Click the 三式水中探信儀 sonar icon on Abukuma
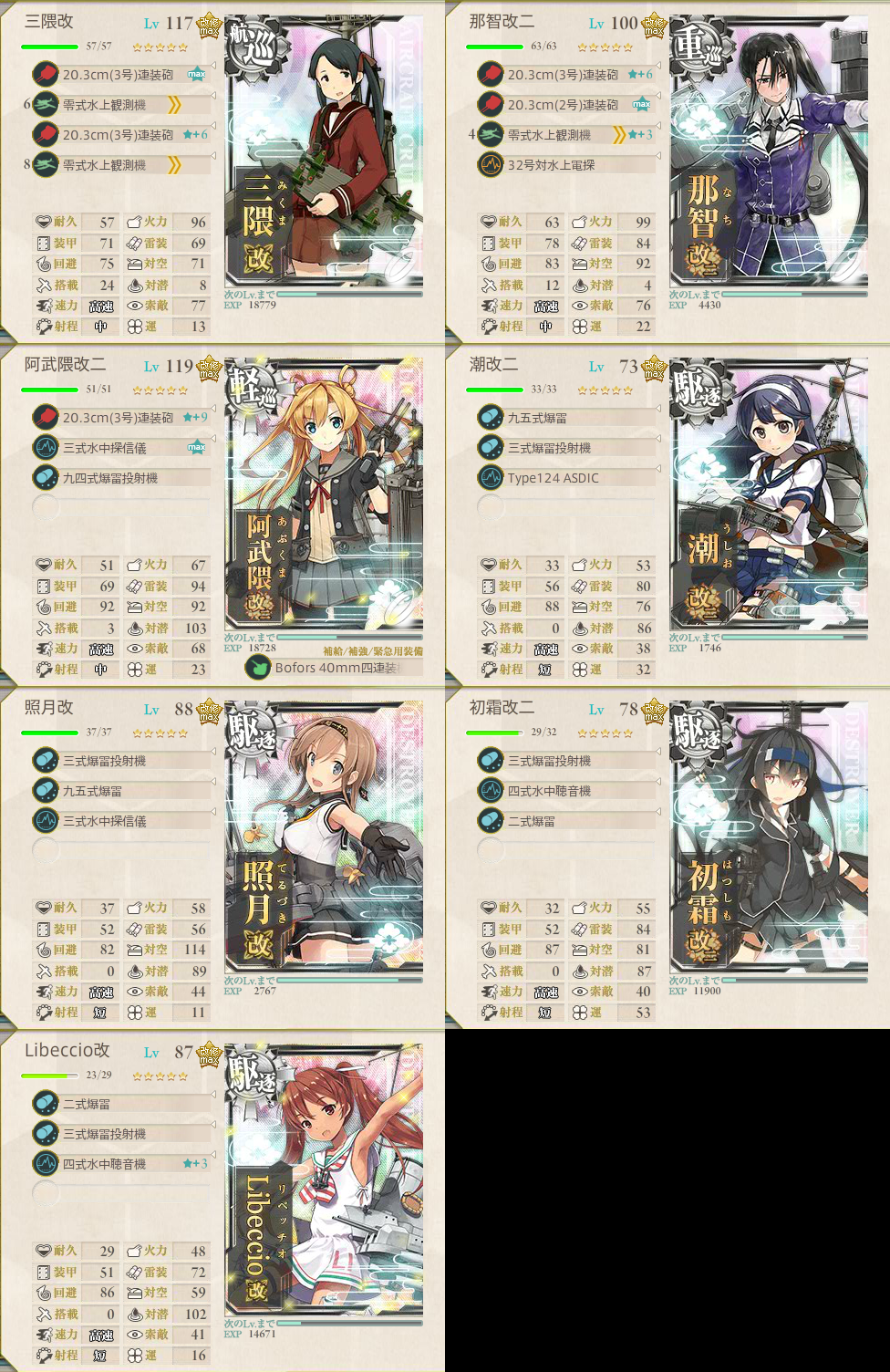Screen dimensions: 890x1372 tap(46, 448)
